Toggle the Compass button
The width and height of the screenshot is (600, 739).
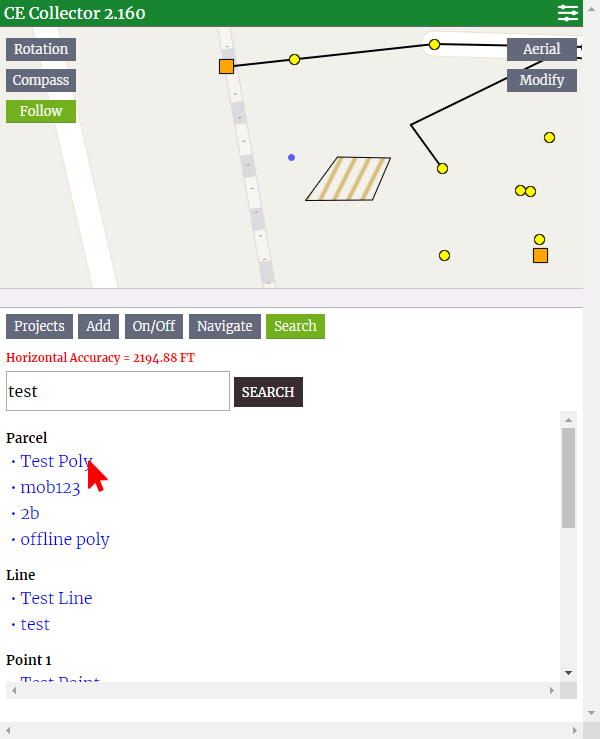click(x=41, y=80)
